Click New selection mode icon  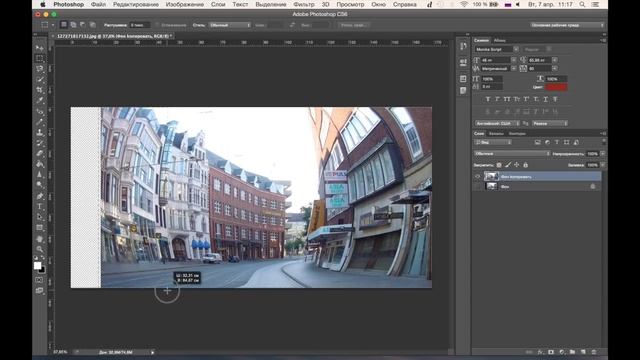64,25
